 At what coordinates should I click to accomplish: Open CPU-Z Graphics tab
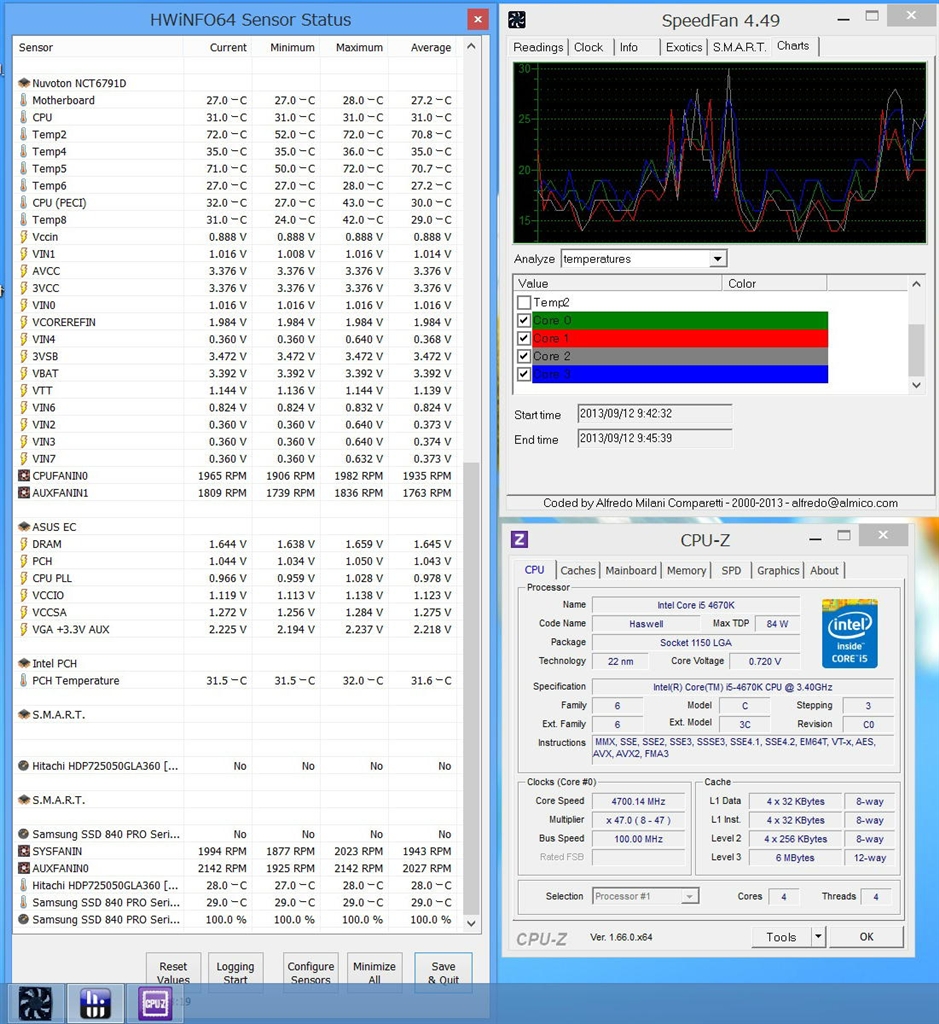click(x=778, y=570)
